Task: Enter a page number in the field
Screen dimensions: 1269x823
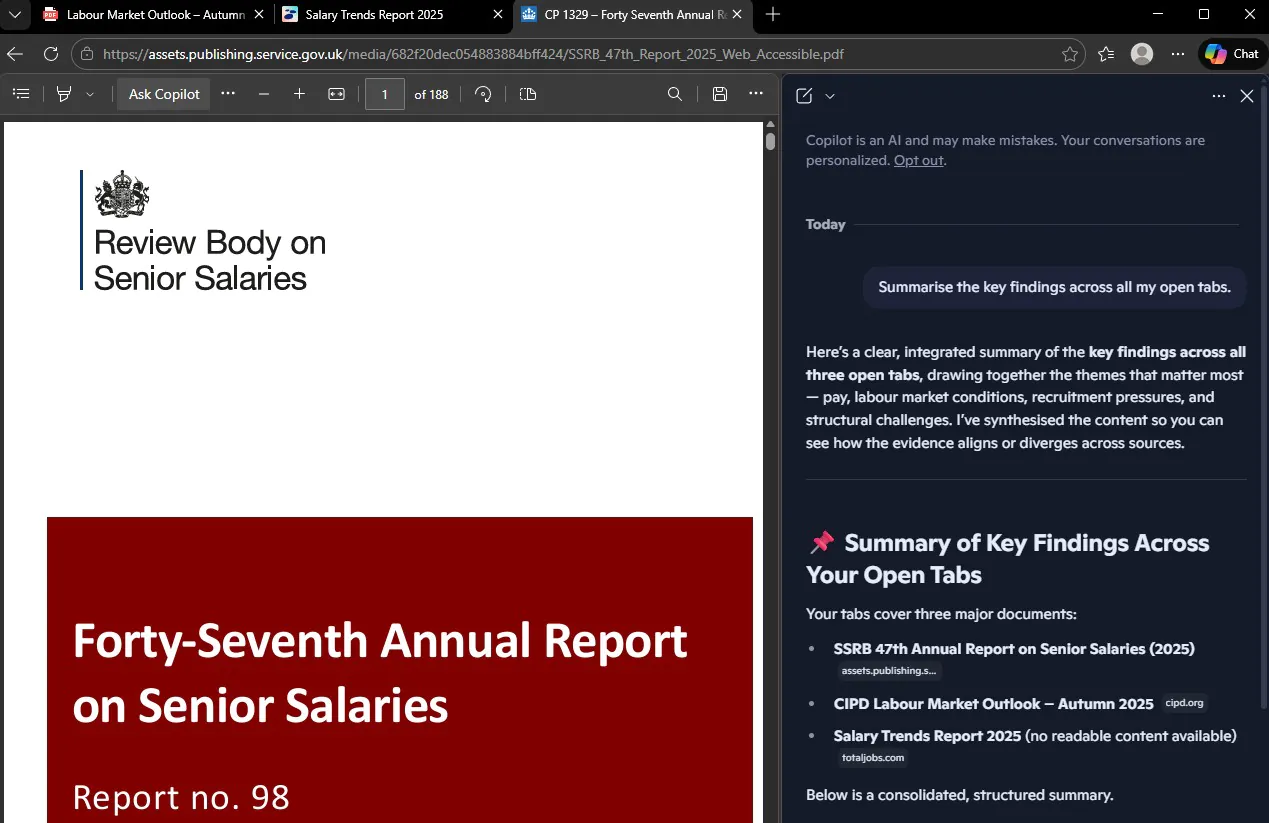Action: (384, 93)
